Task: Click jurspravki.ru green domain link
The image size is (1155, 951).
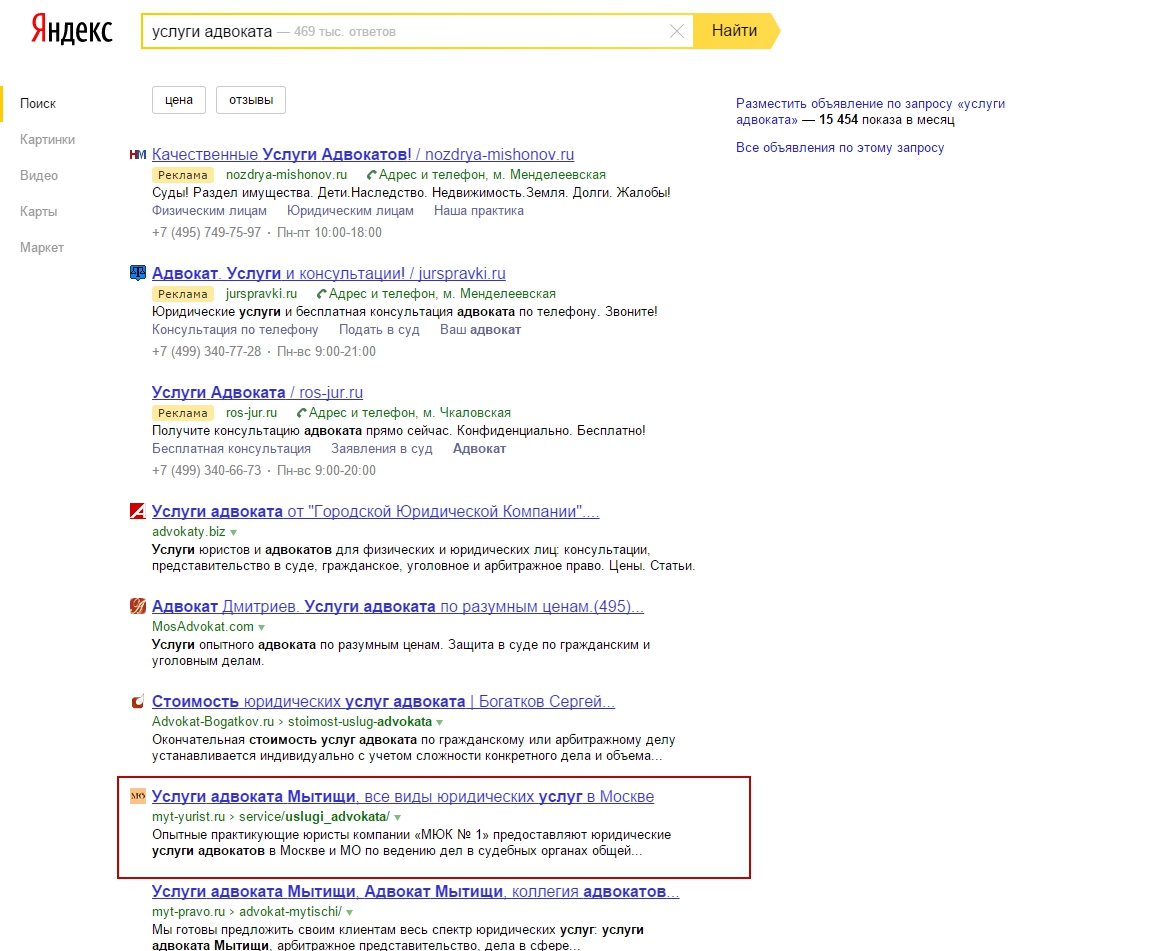Action: (x=261, y=294)
